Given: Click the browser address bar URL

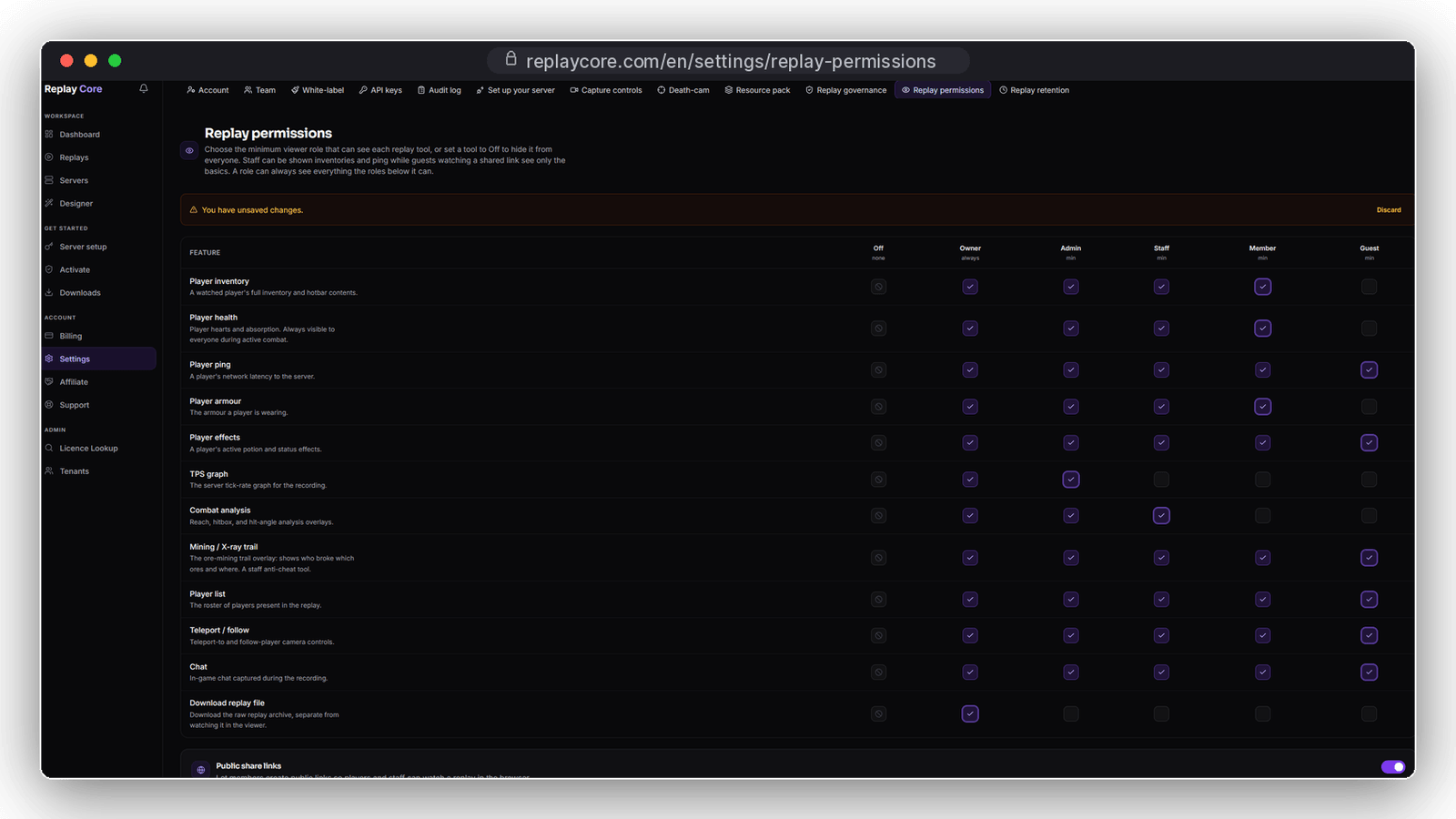Looking at the screenshot, I should tap(731, 61).
